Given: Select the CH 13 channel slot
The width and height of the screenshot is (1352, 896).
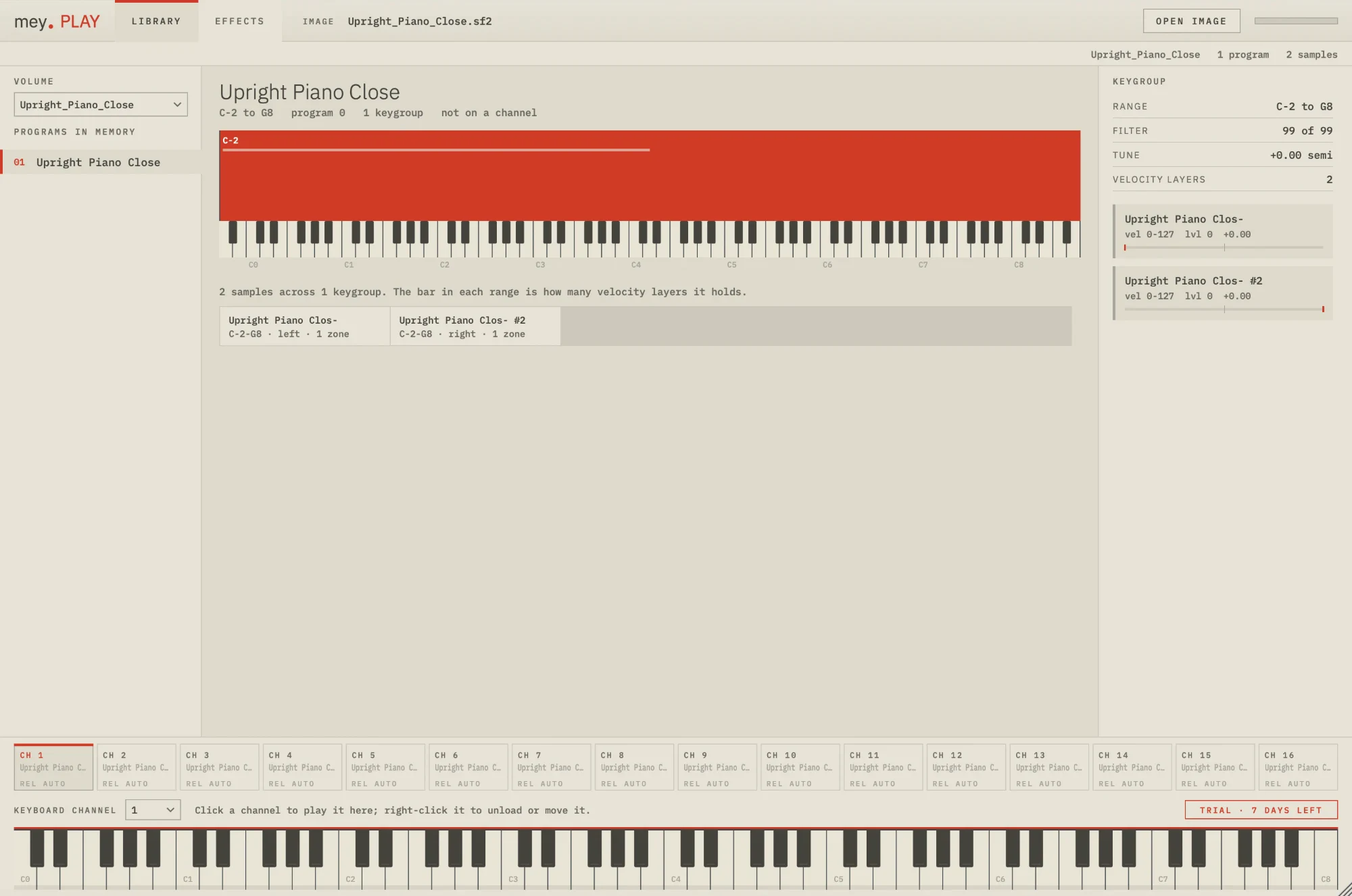Looking at the screenshot, I should (1049, 768).
